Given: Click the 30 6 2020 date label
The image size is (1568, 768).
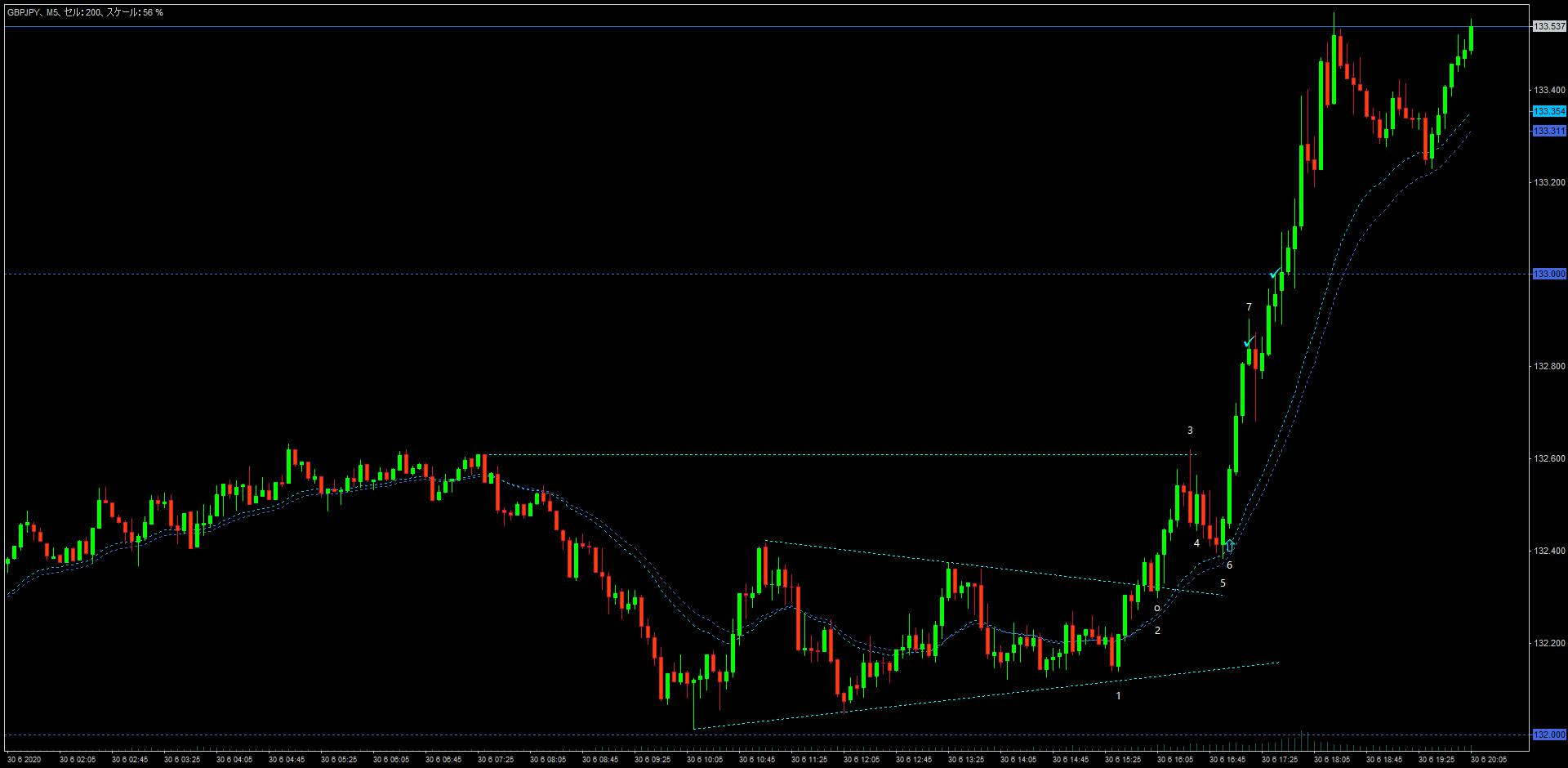Looking at the screenshot, I should [24, 760].
